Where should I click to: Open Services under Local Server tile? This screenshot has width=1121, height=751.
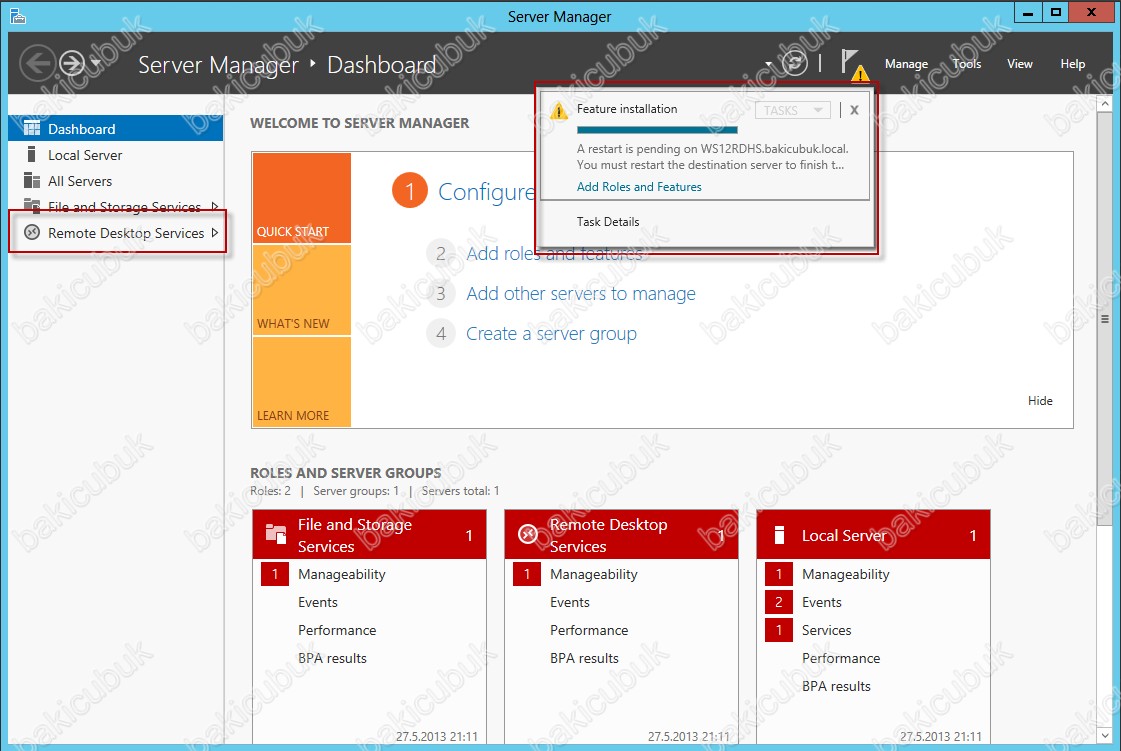click(x=826, y=630)
